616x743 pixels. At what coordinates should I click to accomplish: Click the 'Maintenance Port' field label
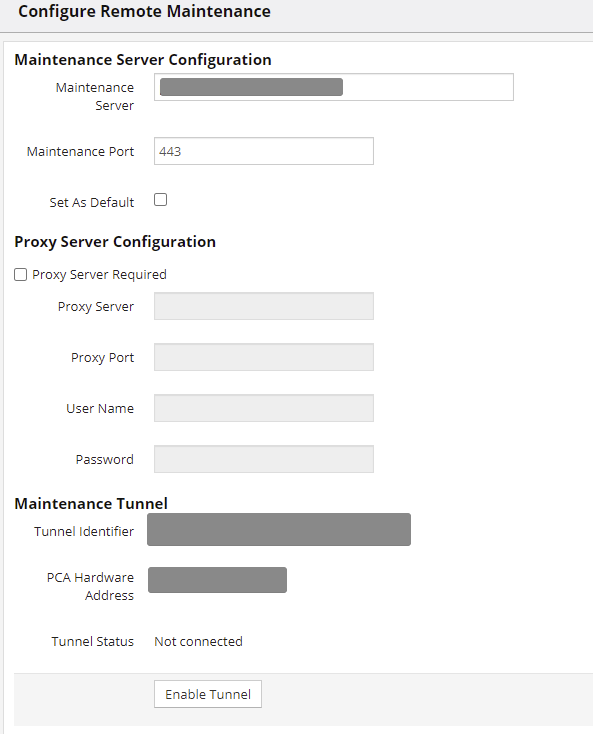coord(80,152)
